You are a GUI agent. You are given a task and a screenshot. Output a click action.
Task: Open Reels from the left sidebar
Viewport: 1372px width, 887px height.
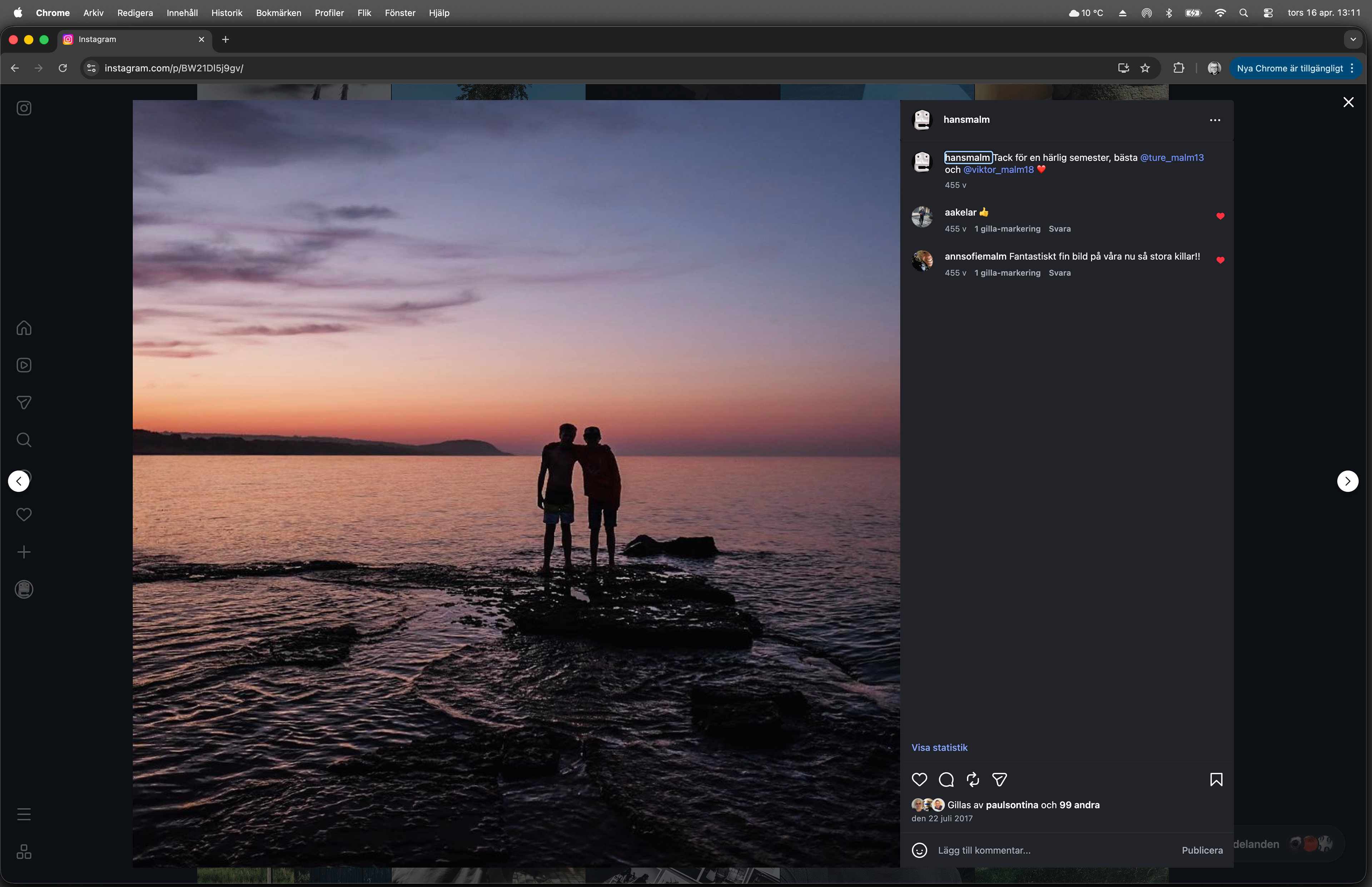(24, 365)
